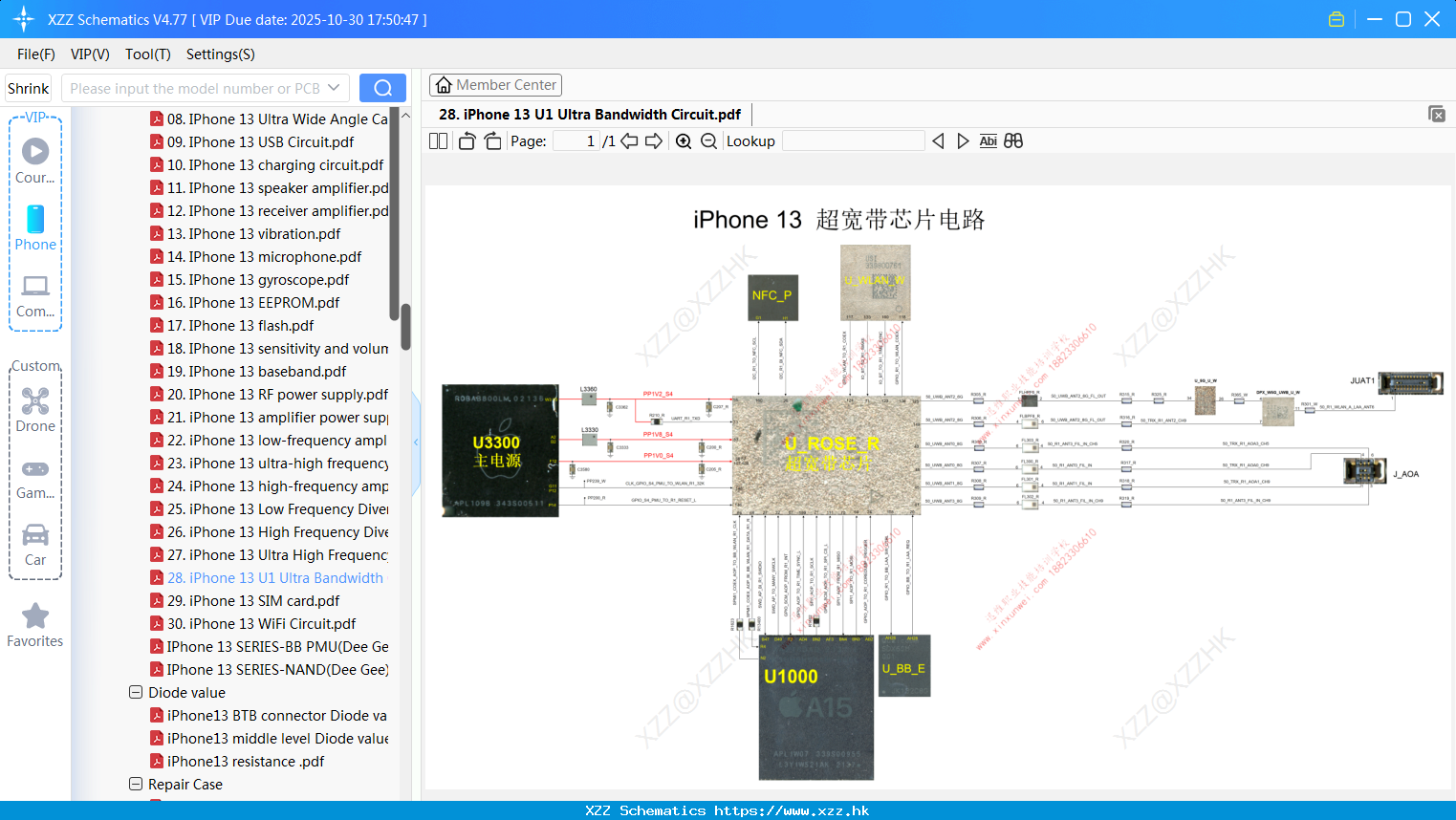
Task: Open Favorites star
Action: click(35, 625)
